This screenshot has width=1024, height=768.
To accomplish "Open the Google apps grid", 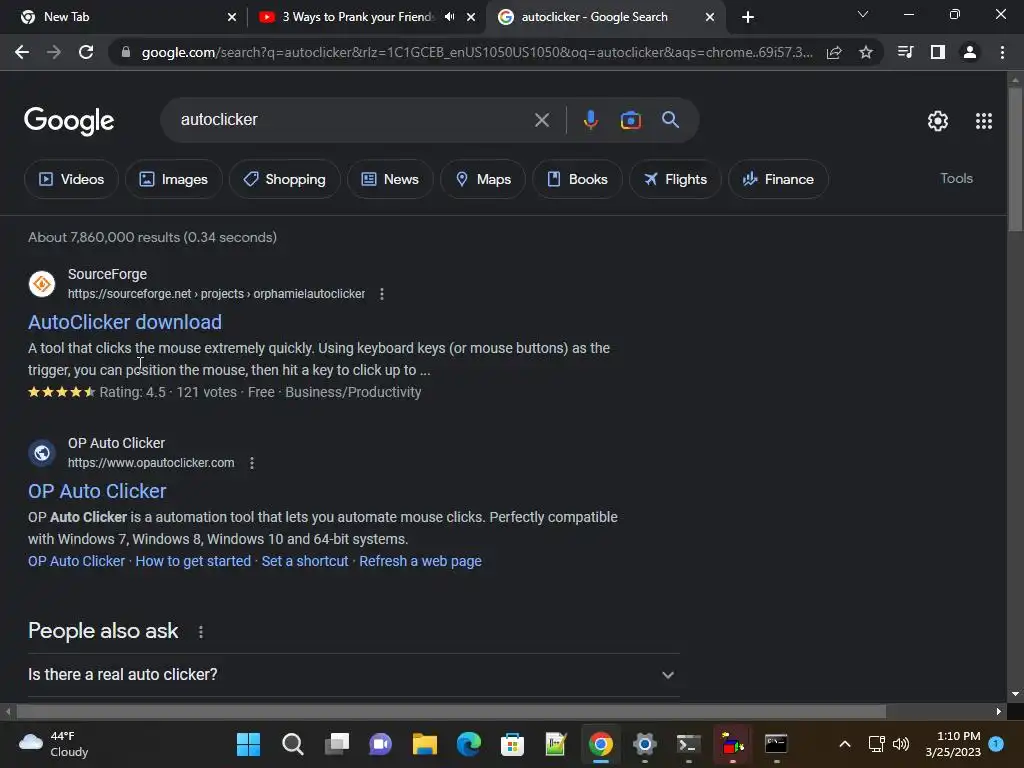I will (984, 121).
